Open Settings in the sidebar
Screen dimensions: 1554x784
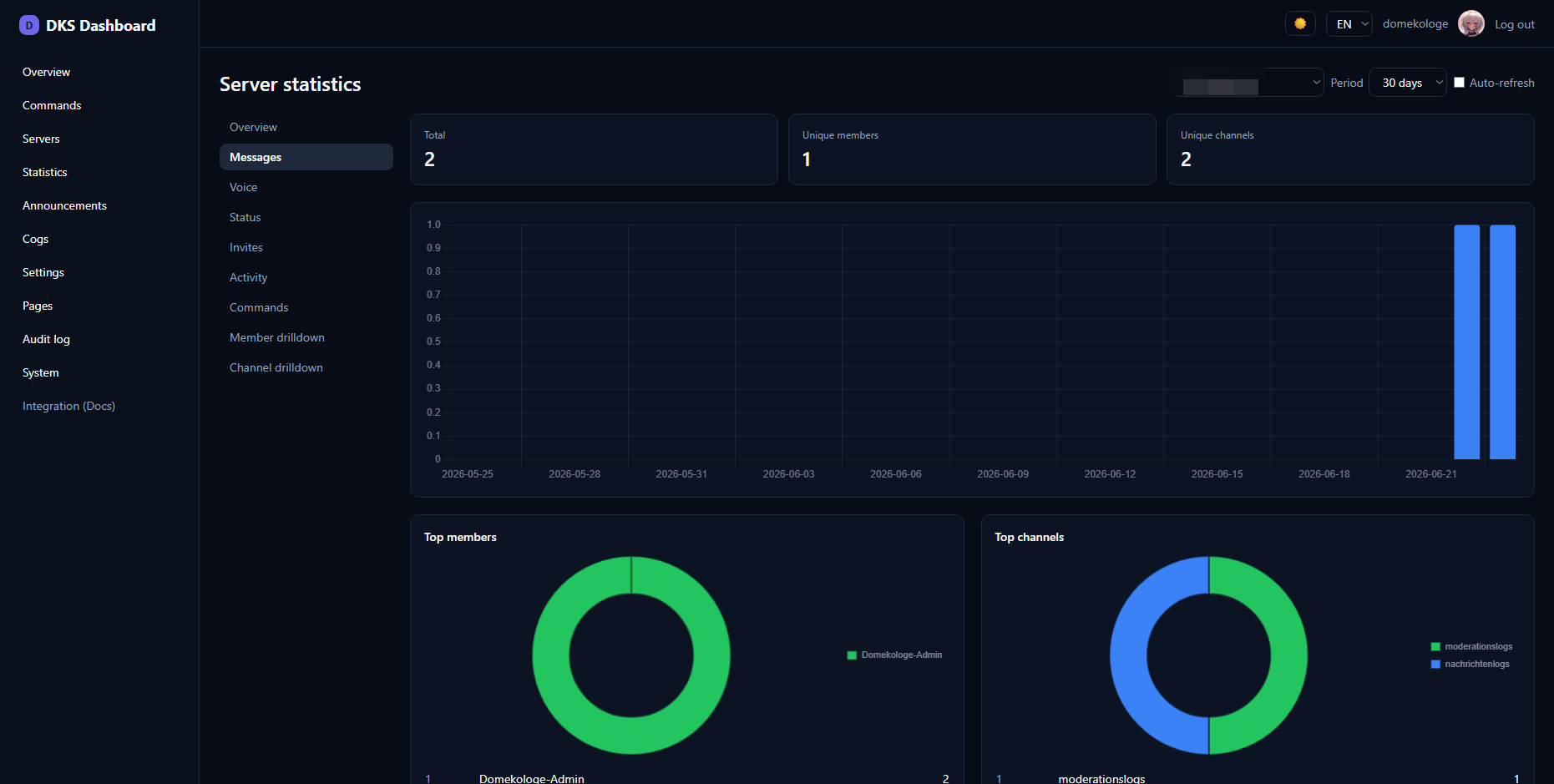click(x=43, y=272)
